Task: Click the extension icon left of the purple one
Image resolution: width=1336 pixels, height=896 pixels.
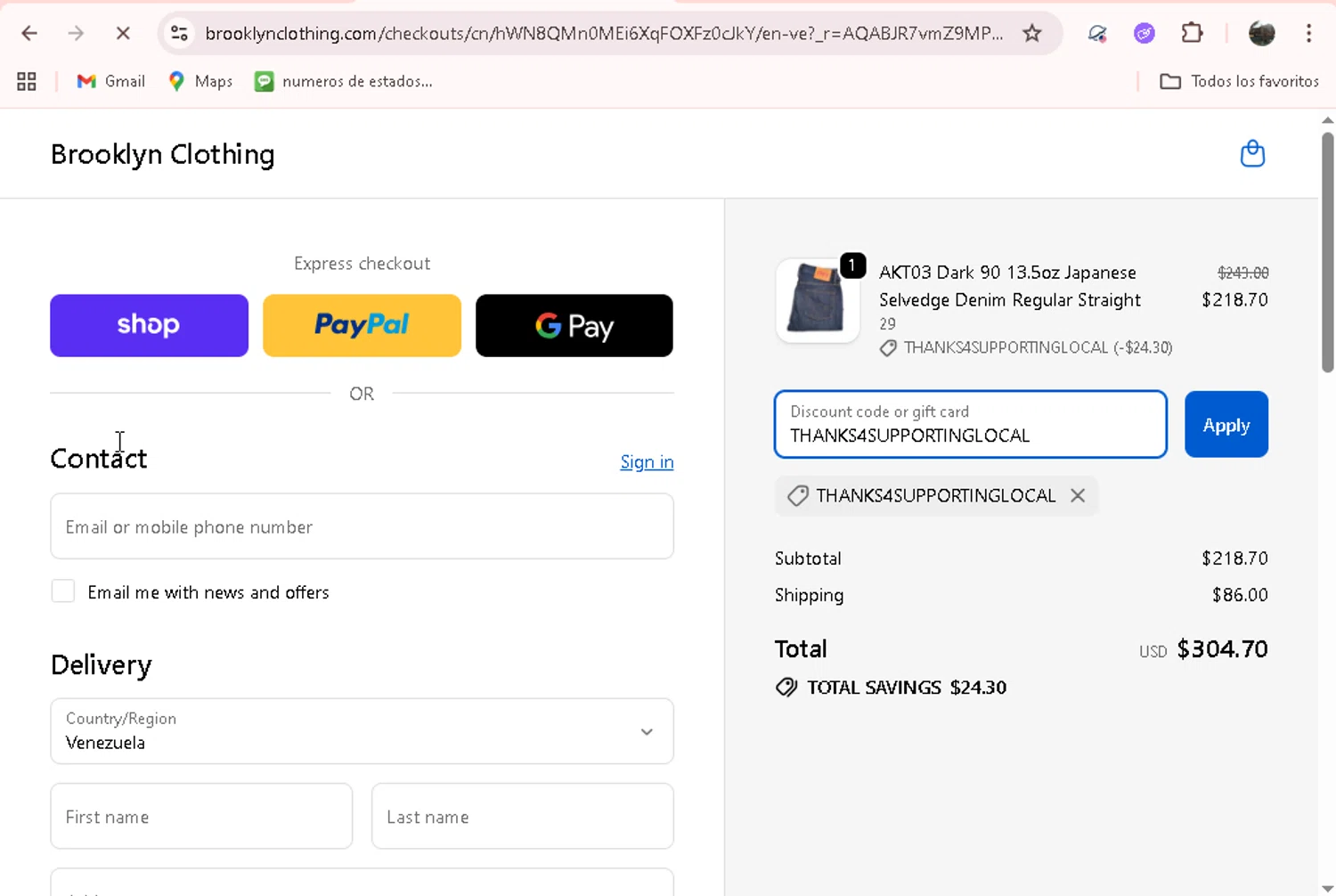Action: 1097,34
